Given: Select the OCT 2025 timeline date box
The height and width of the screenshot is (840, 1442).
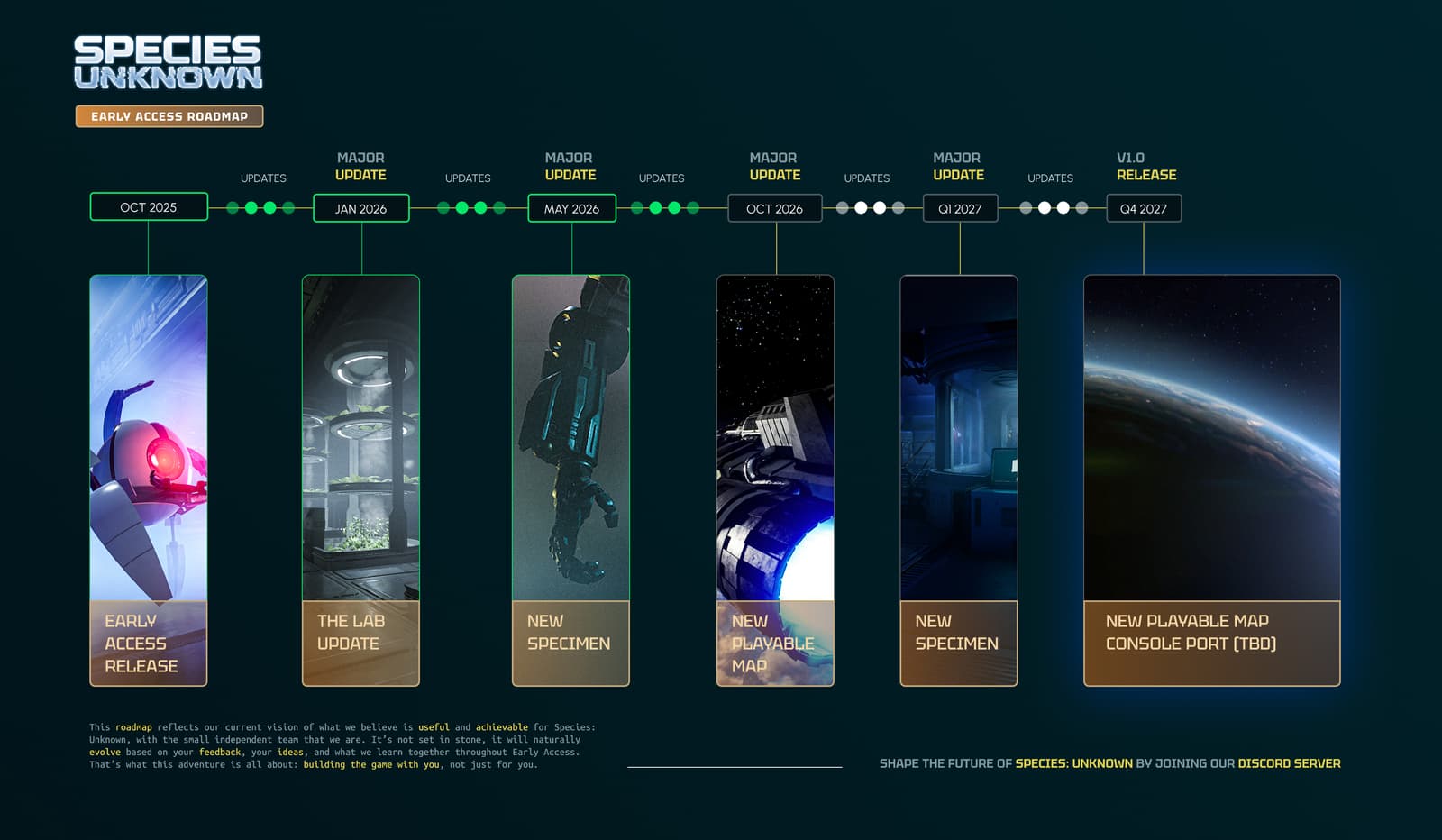Looking at the screenshot, I should click(149, 206).
